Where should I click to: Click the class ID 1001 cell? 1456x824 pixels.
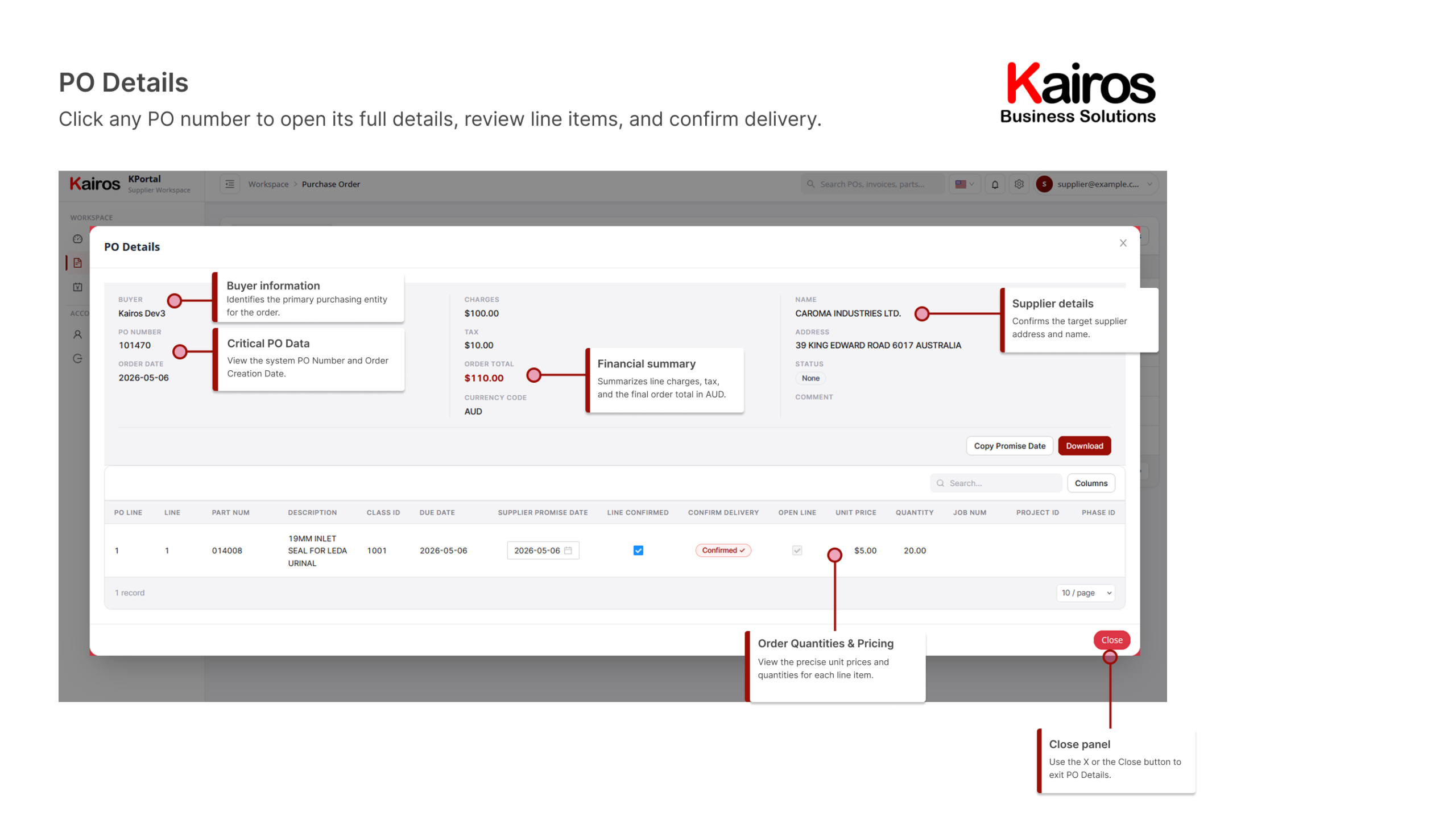(x=377, y=550)
